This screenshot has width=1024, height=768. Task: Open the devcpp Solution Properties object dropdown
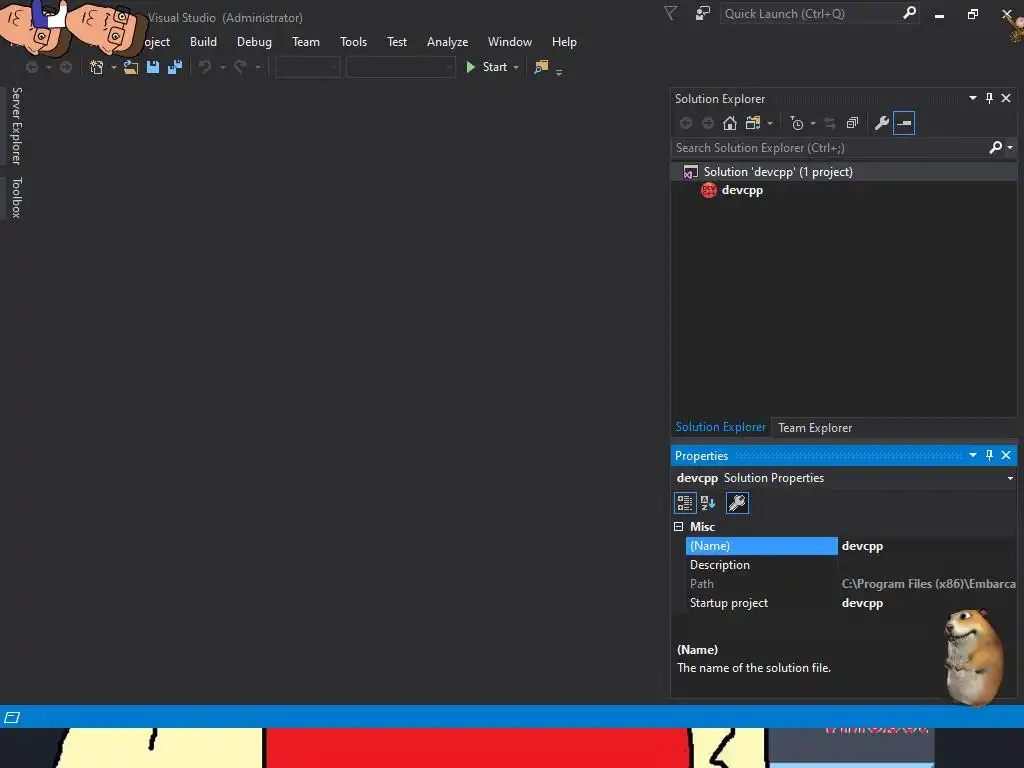click(1010, 478)
